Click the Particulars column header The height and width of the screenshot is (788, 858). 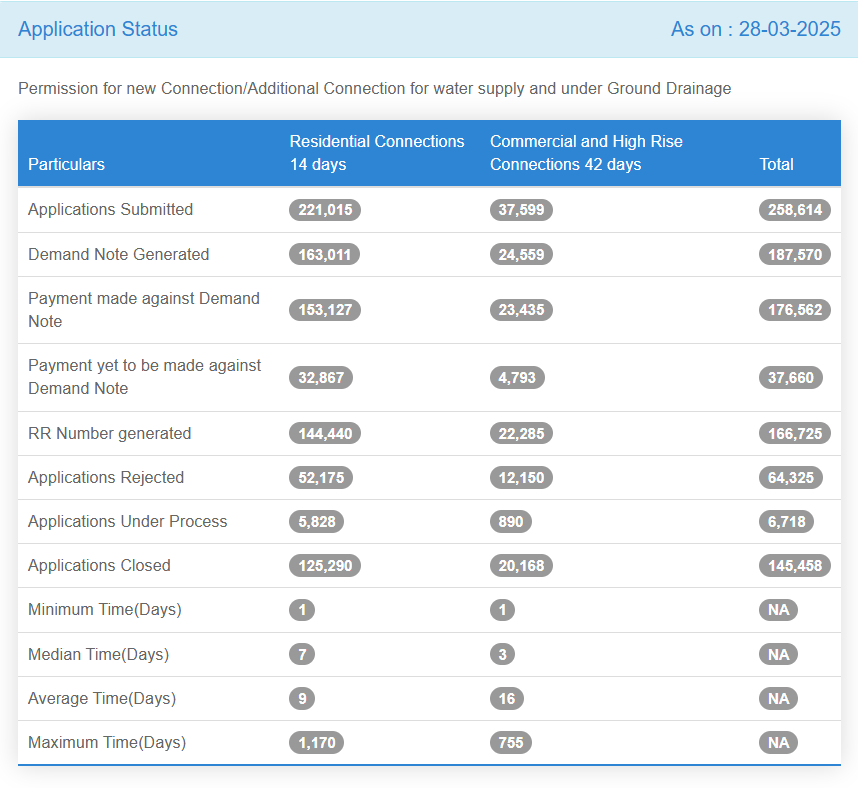[66, 164]
